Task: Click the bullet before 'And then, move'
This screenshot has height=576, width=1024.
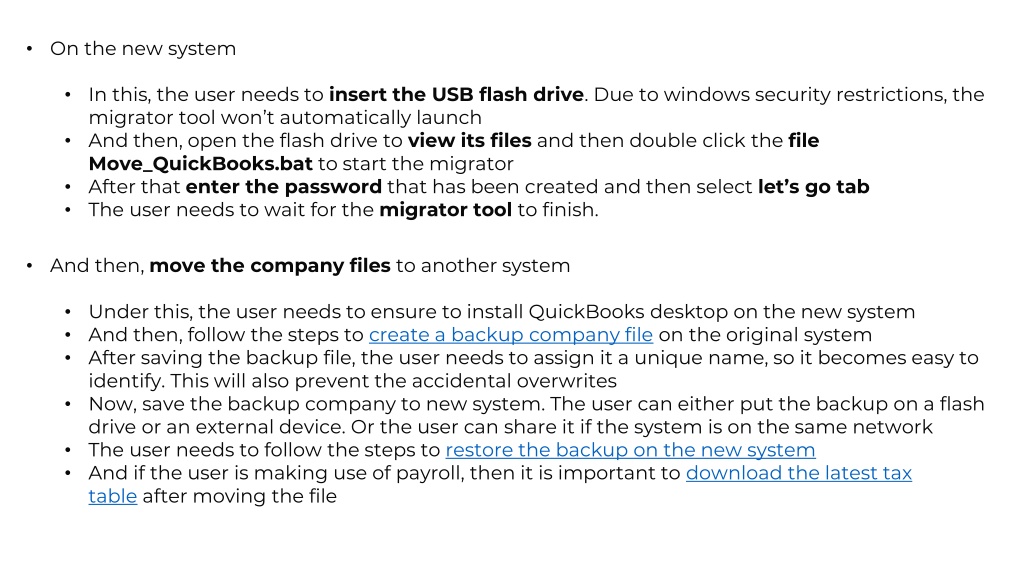Action: tap(29, 266)
